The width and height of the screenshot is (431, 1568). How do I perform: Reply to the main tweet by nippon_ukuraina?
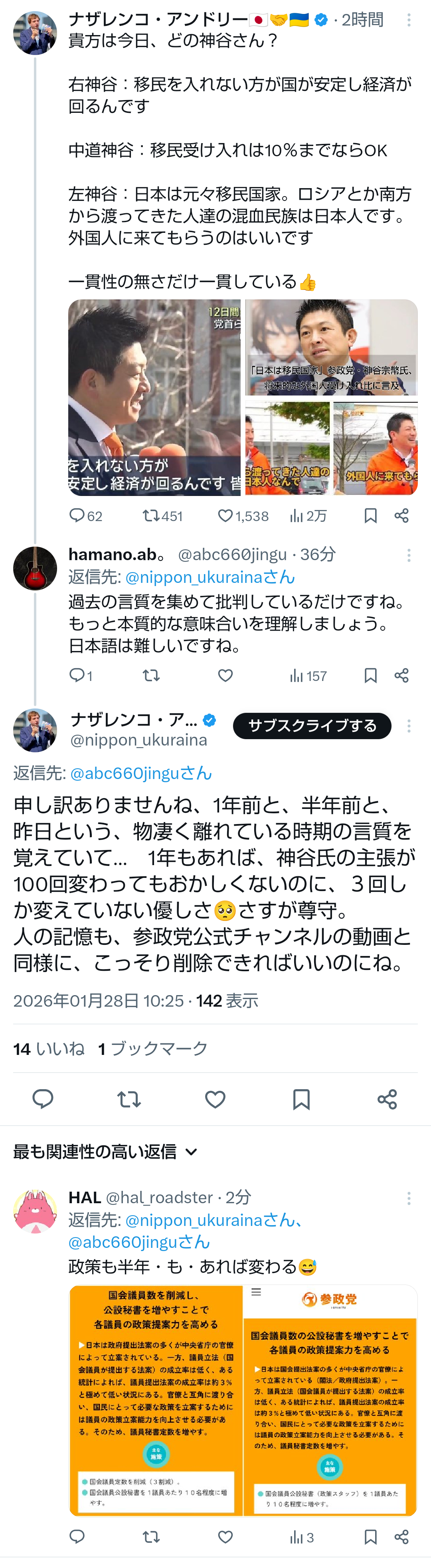pyautogui.click(x=43, y=1099)
